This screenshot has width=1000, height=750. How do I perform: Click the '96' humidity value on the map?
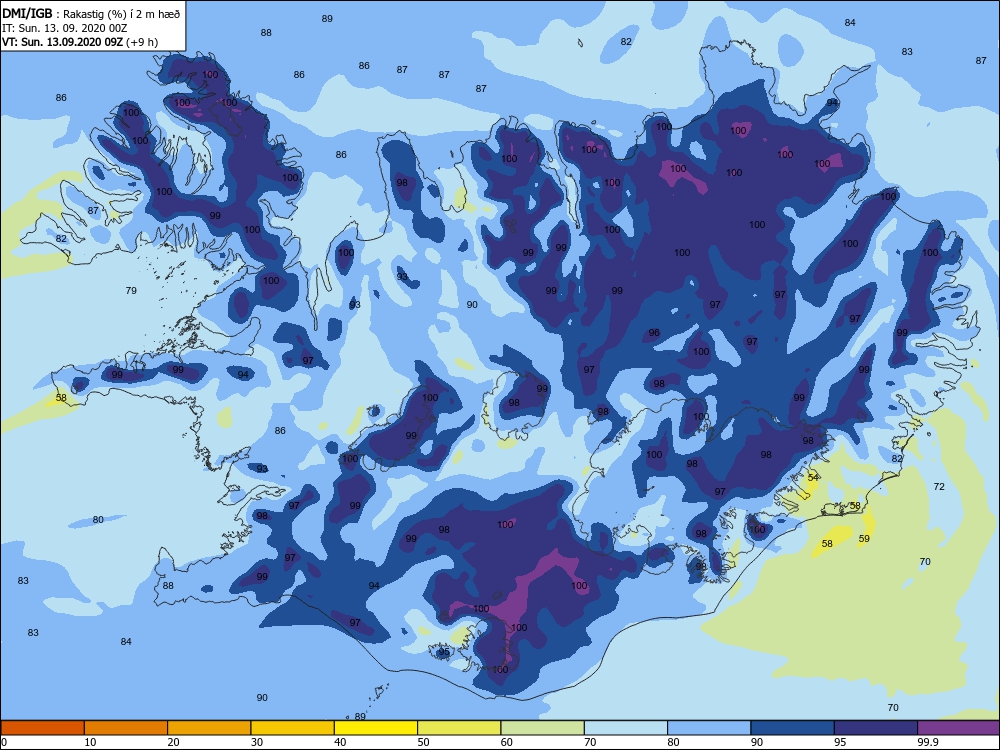(x=654, y=332)
